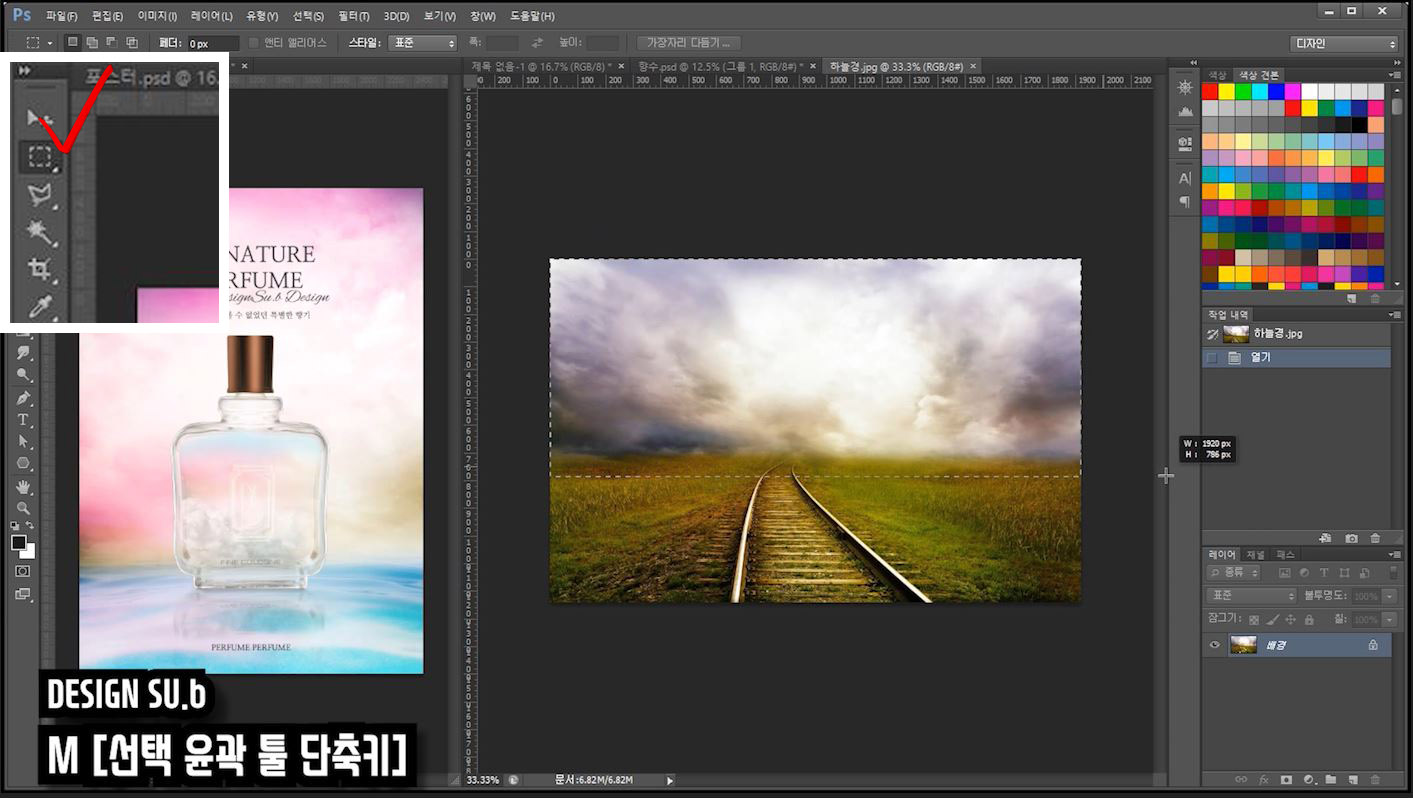1413x798 pixels.
Task: Open the 불투명도 opacity slider arrow
Action: coord(1390,596)
